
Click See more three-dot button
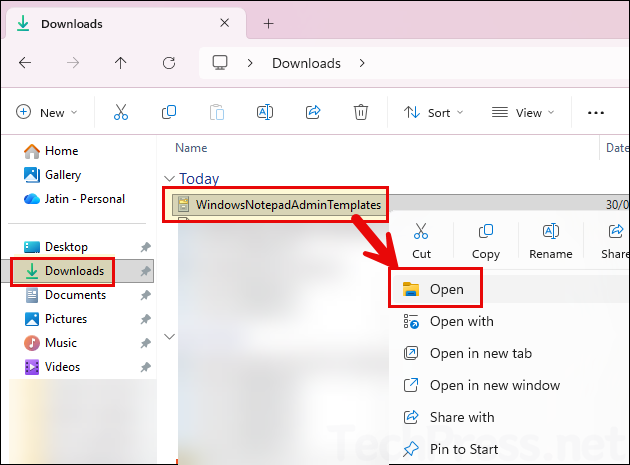pos(596,113)
